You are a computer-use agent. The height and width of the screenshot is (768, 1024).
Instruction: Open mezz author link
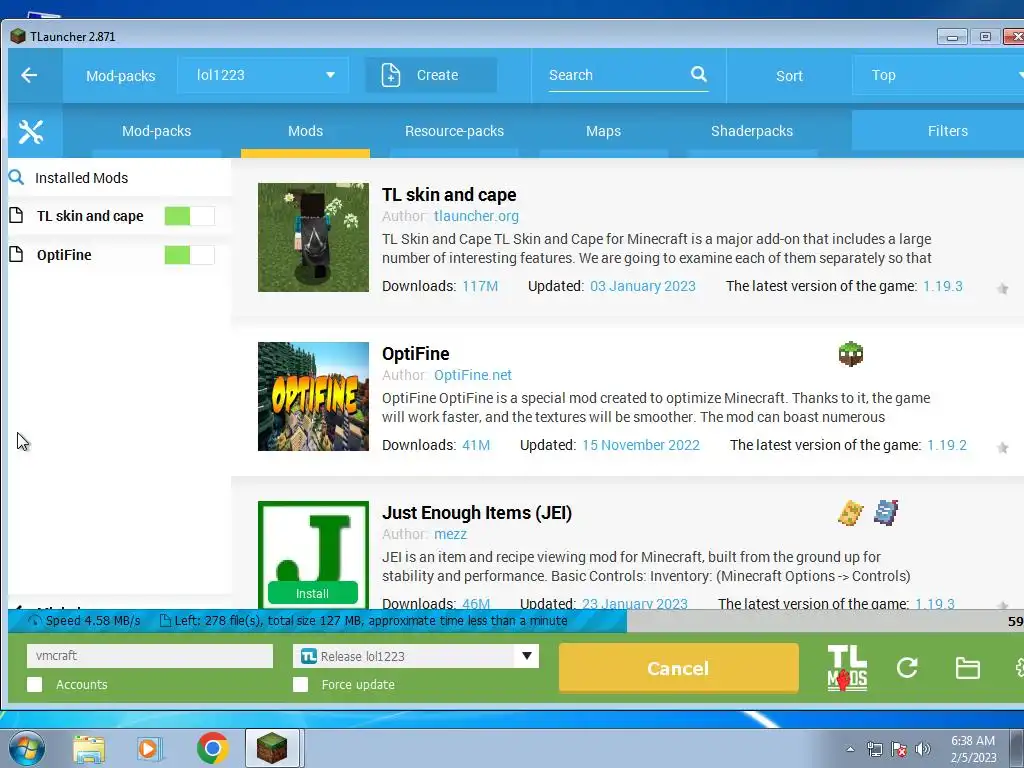(451, 534)
